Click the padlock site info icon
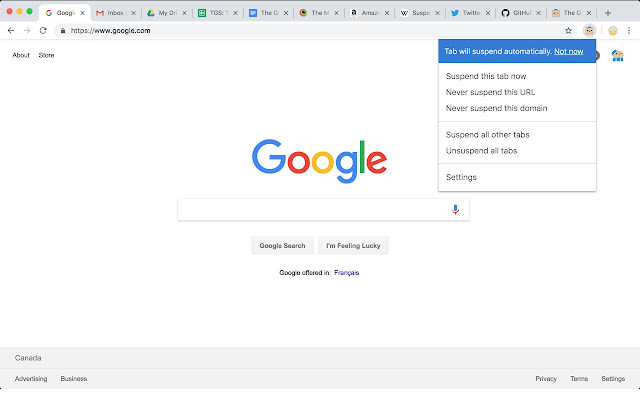Image resolution: width=640 pixels, height=400 pixels. pos(63,31)
